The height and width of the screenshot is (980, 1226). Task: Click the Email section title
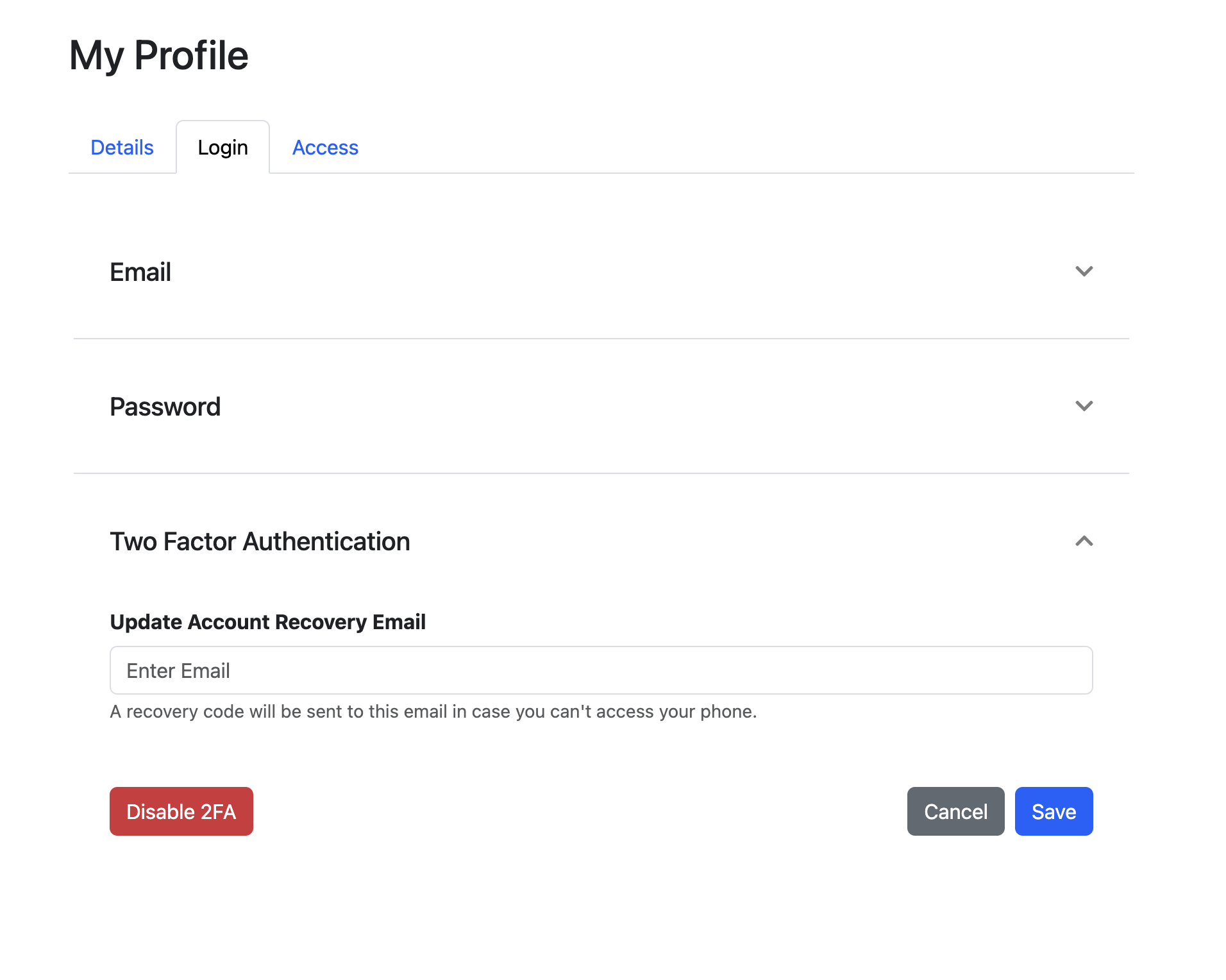140,272
